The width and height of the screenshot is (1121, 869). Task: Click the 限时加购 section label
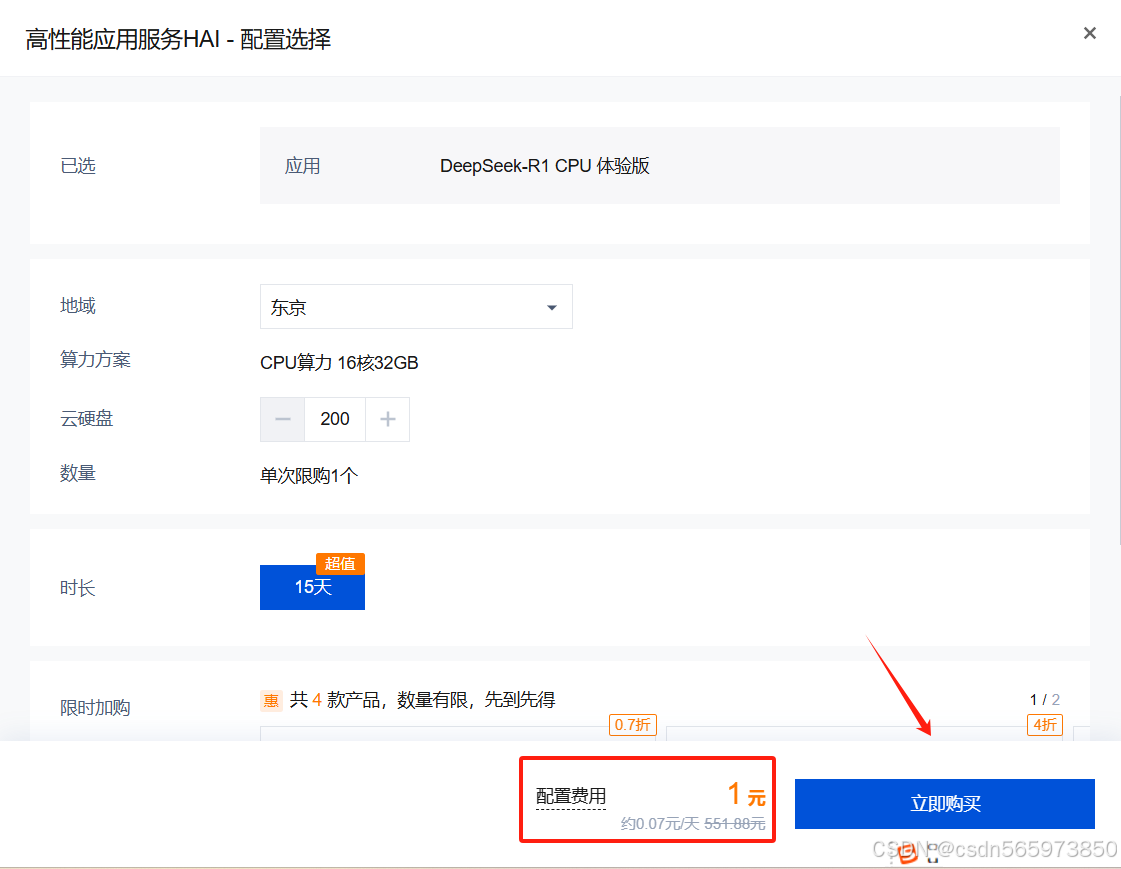pyautogui.click(x=95, y=707)
